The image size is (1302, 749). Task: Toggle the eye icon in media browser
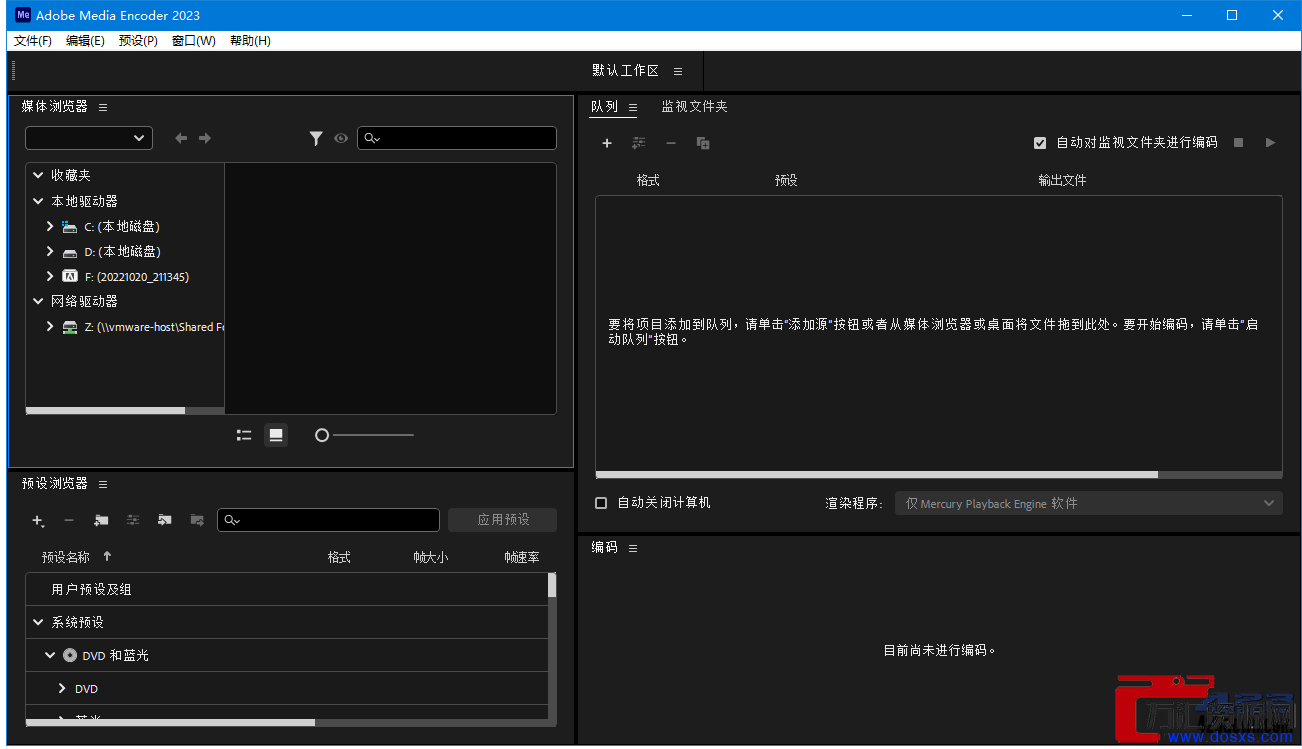coord(341,138)
